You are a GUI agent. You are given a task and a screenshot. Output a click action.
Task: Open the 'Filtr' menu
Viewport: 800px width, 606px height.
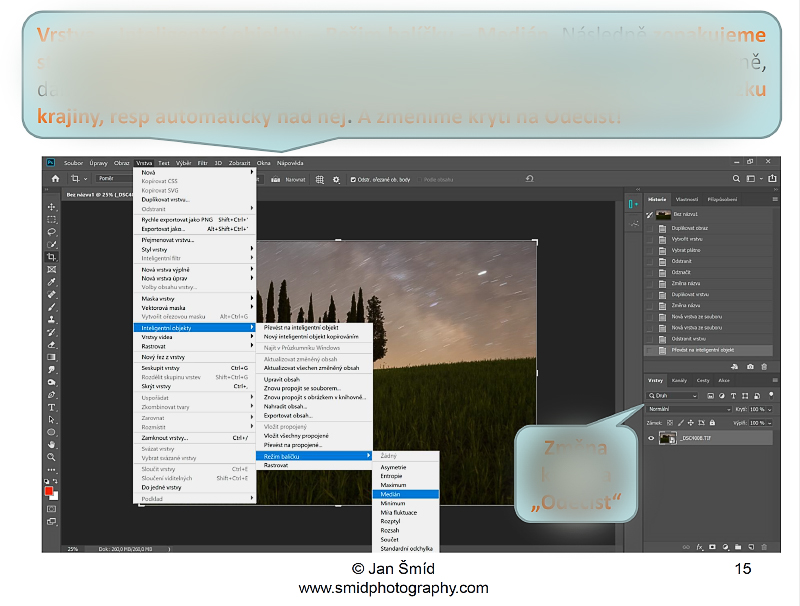pos(203,163)
